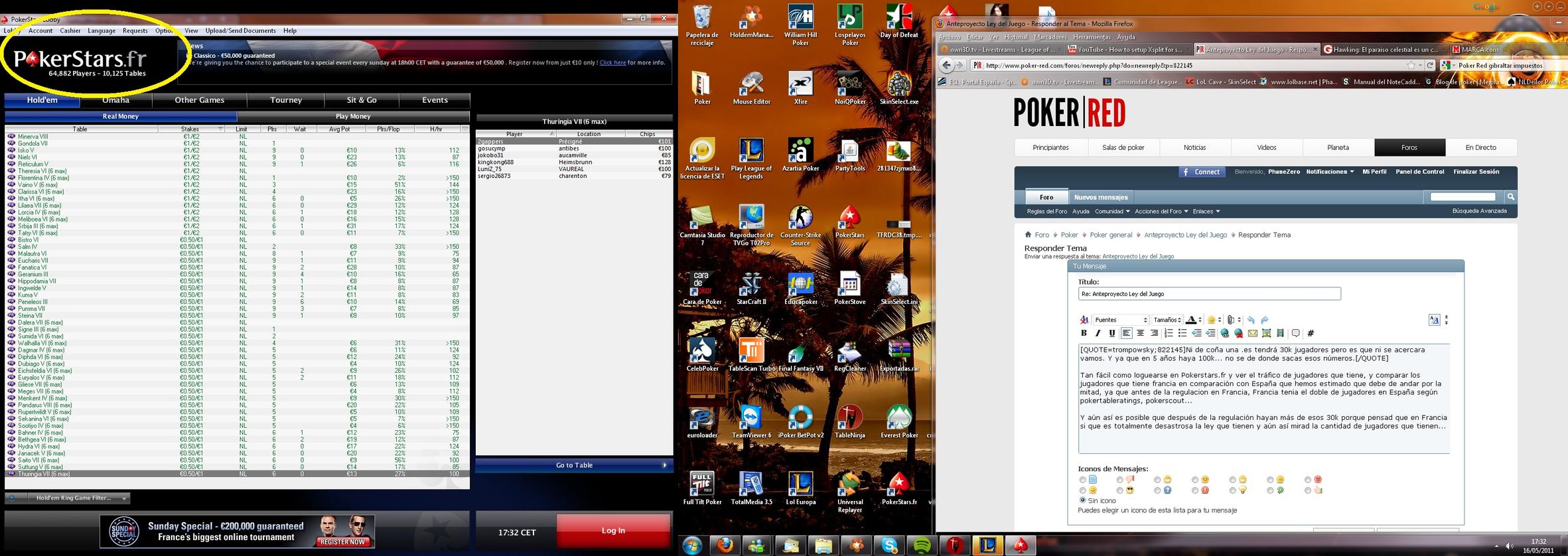Apply italic in the message editor
1568x556 pixels.
(x=1098, y=333)
